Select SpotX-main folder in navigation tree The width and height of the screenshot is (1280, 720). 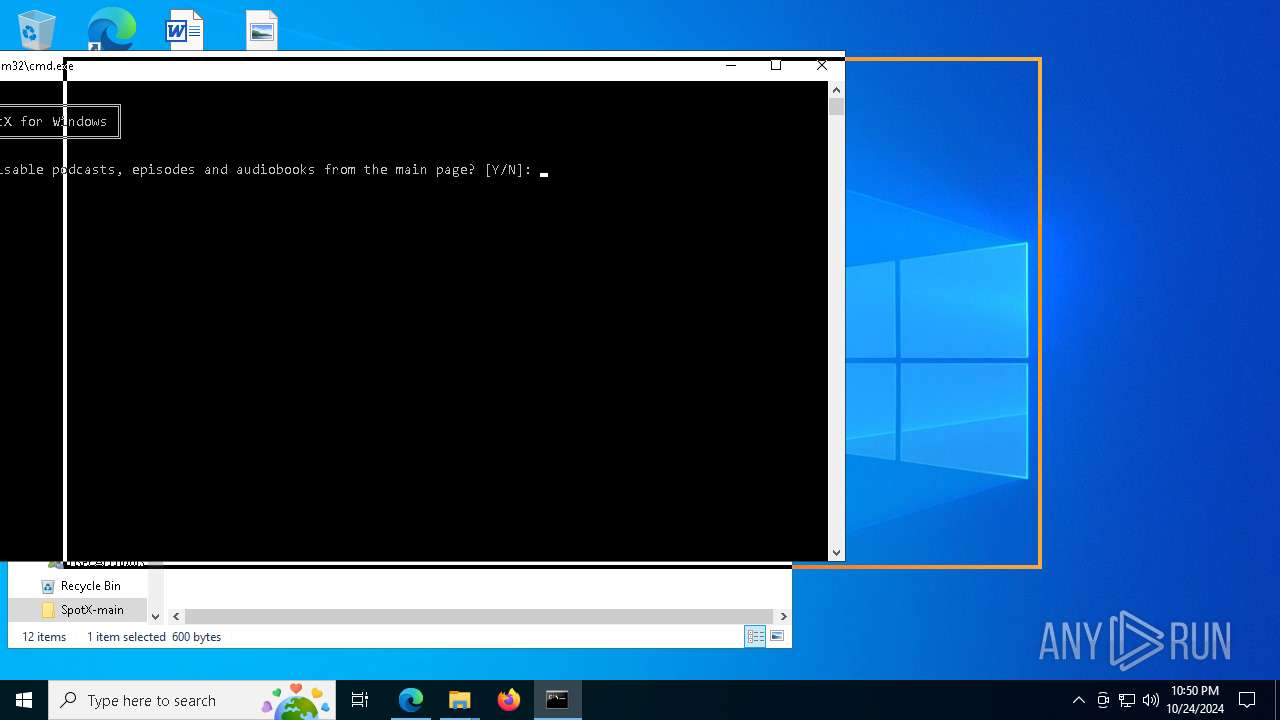pos(92,610)
